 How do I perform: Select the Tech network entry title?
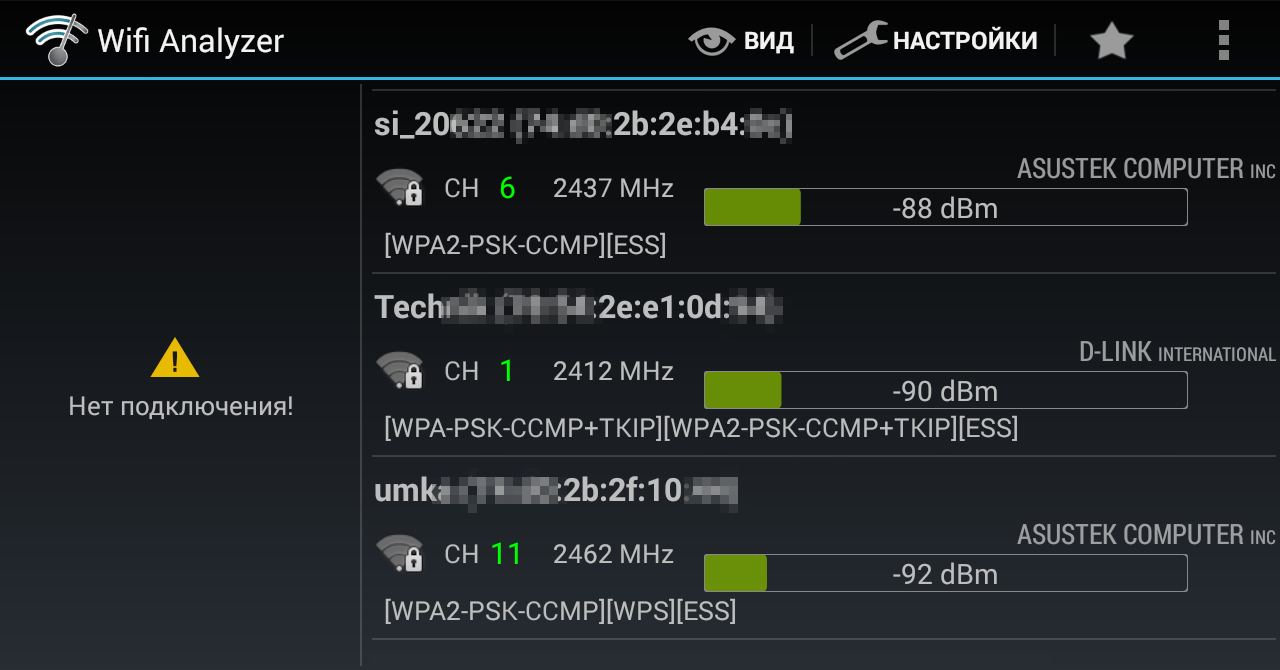coord(577,307)
